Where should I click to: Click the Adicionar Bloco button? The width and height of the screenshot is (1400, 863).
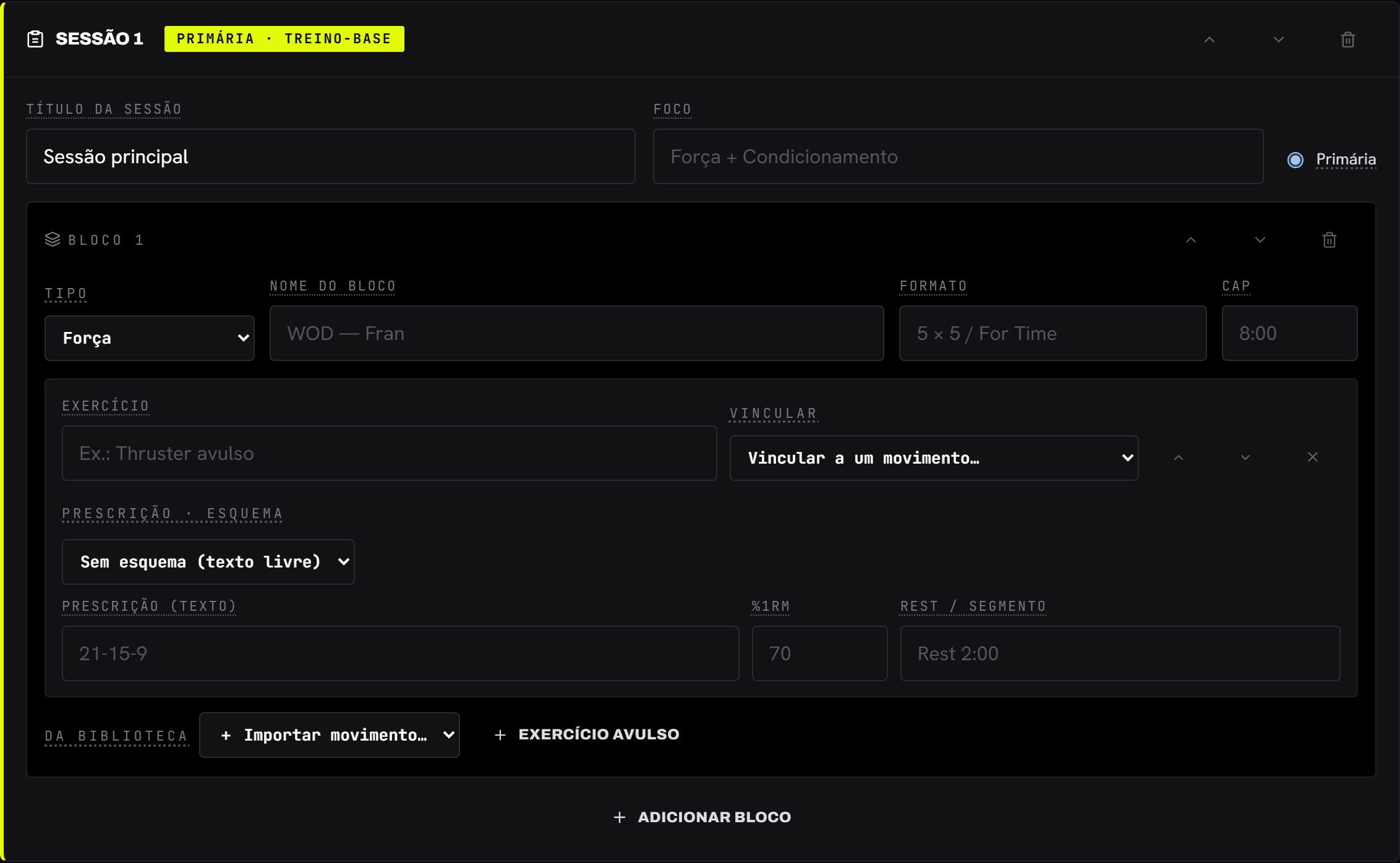702,817
